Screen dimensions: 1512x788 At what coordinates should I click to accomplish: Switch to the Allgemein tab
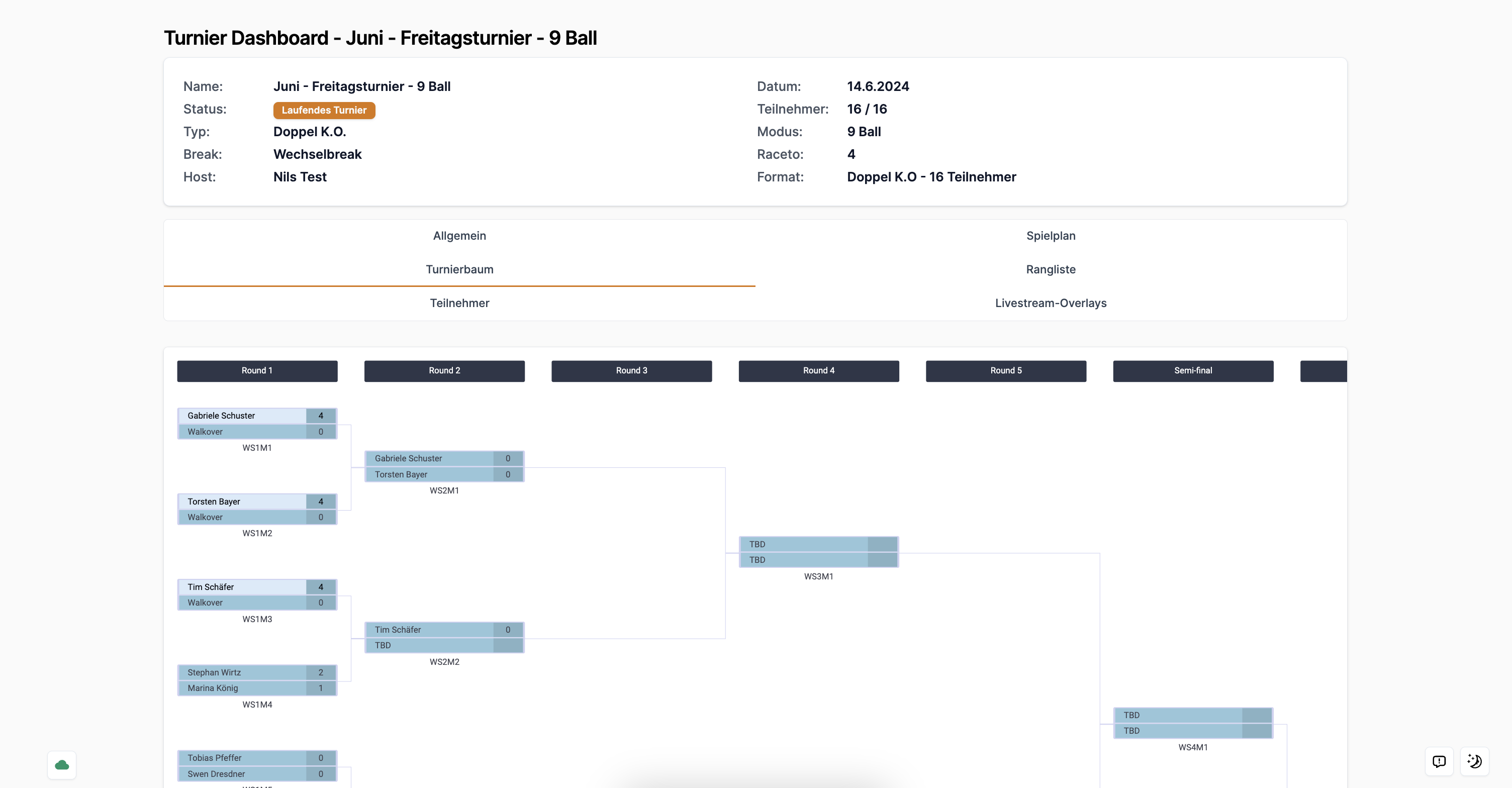click(459, 236)
